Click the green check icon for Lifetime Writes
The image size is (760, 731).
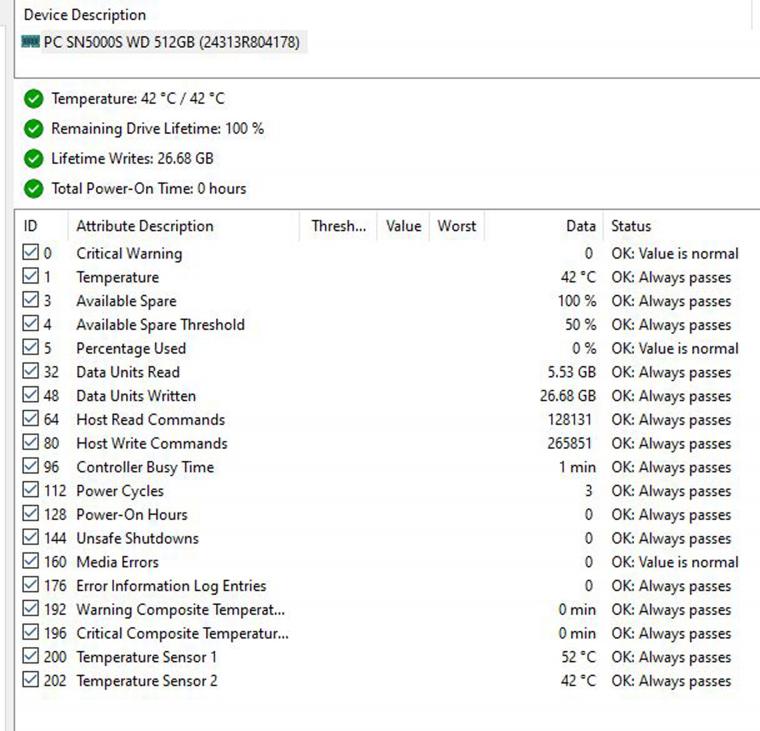point(34,158)
